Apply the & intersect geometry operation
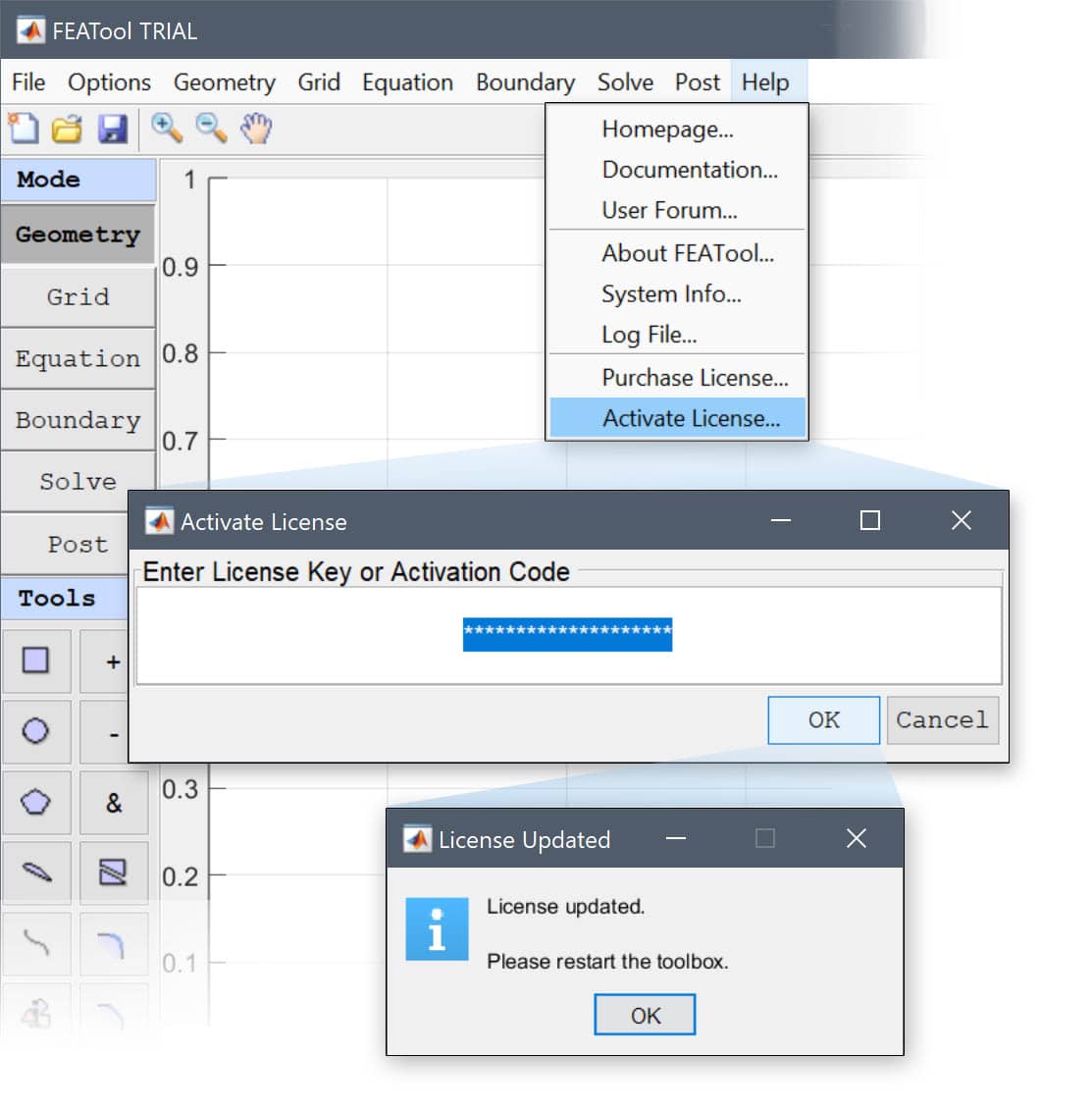1092x1111 pixels. 113,803
